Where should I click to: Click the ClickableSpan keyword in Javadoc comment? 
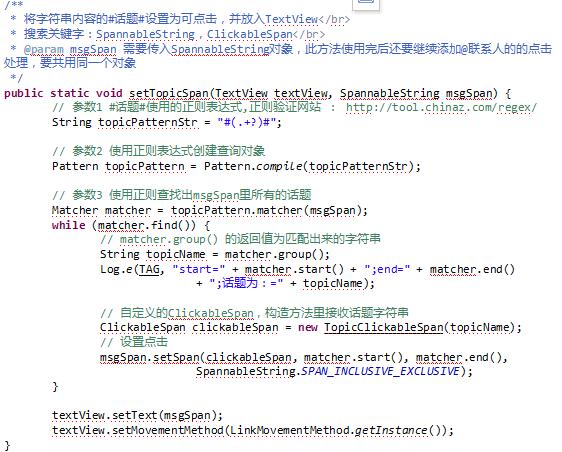pos(250,34)
